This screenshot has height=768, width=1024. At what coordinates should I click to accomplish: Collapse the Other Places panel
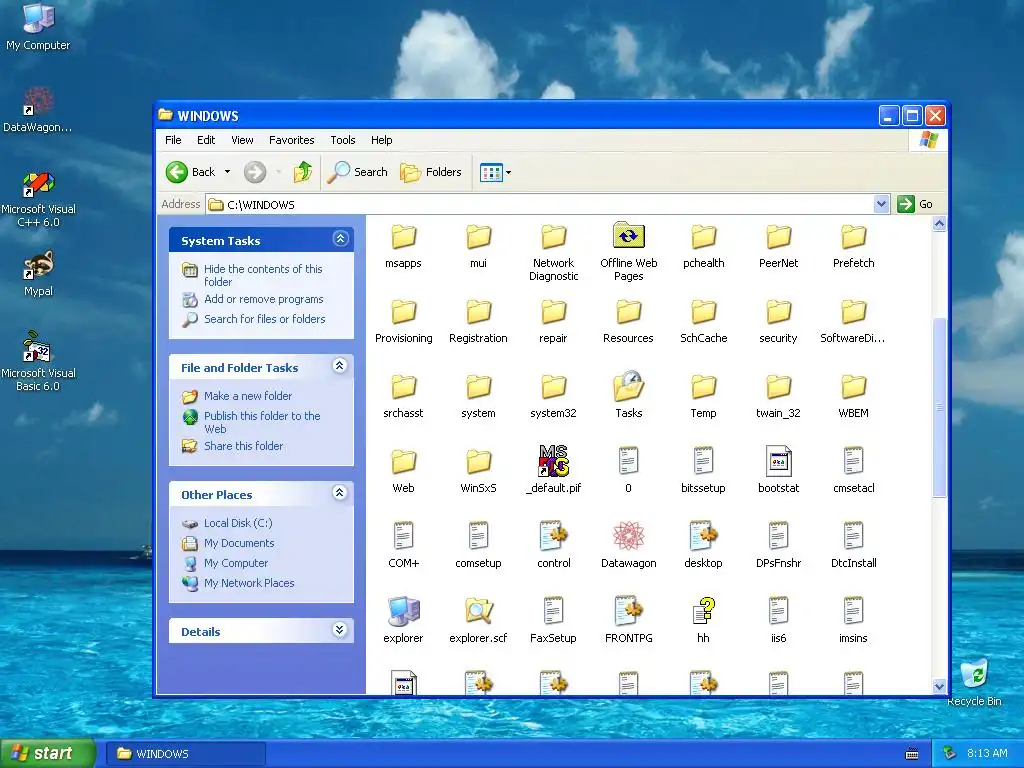[x=340, y=493]
